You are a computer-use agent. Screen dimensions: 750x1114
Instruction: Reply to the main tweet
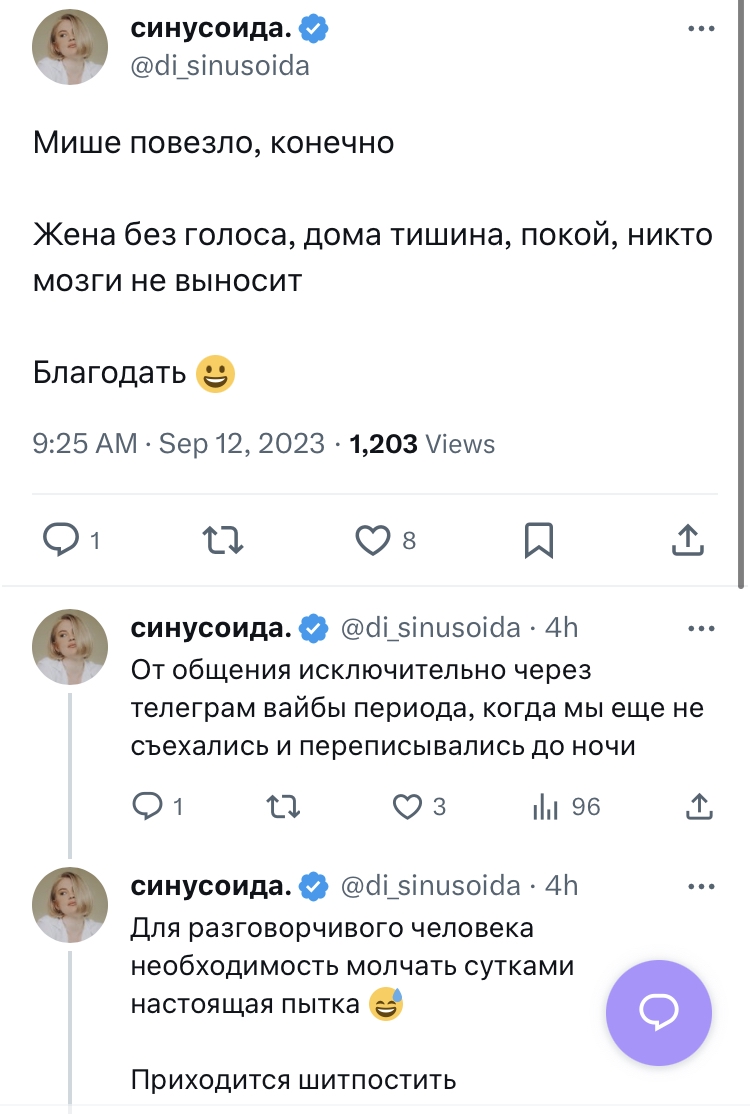[x=62, y=541]
